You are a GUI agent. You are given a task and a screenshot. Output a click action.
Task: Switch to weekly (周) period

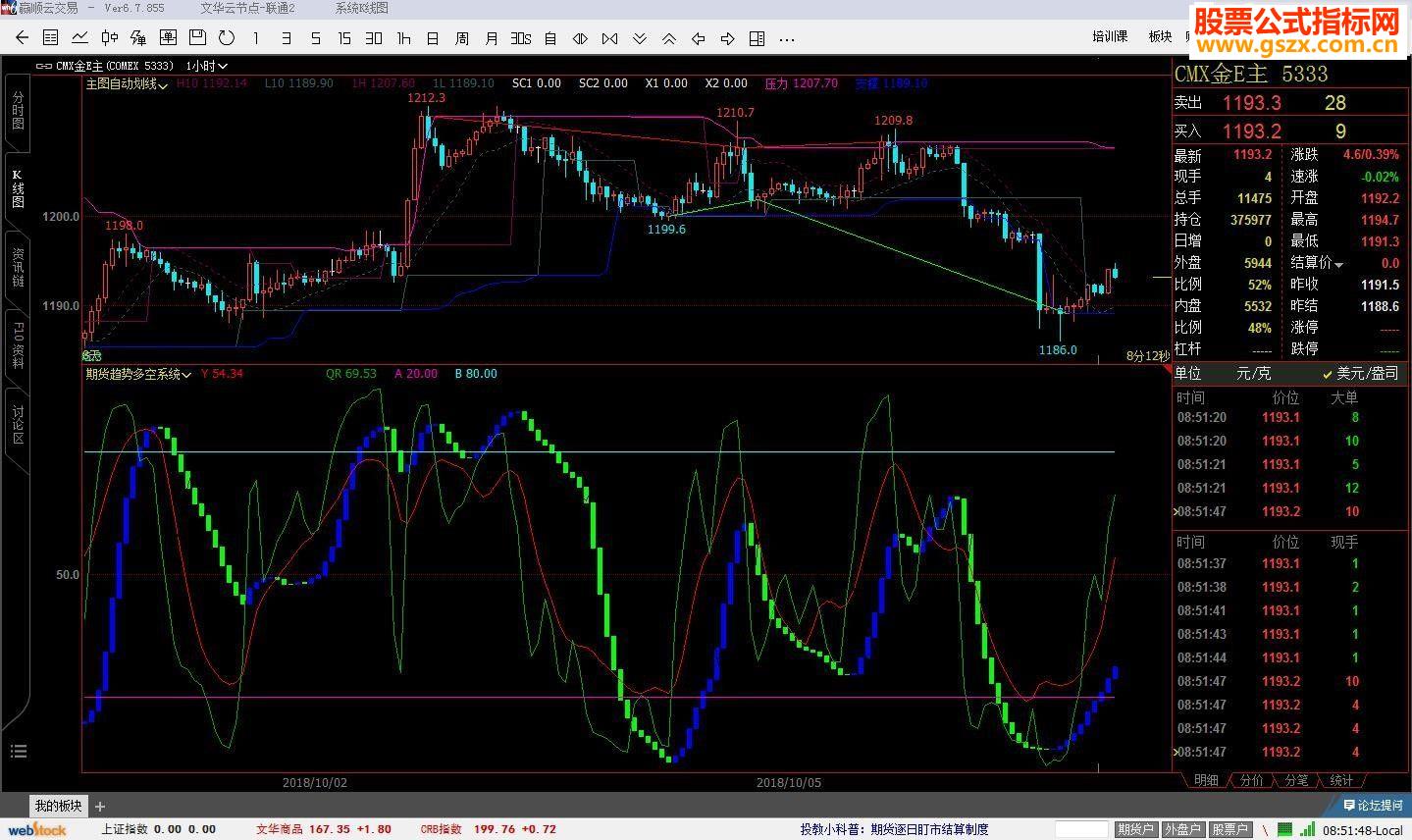coord(462,38)
